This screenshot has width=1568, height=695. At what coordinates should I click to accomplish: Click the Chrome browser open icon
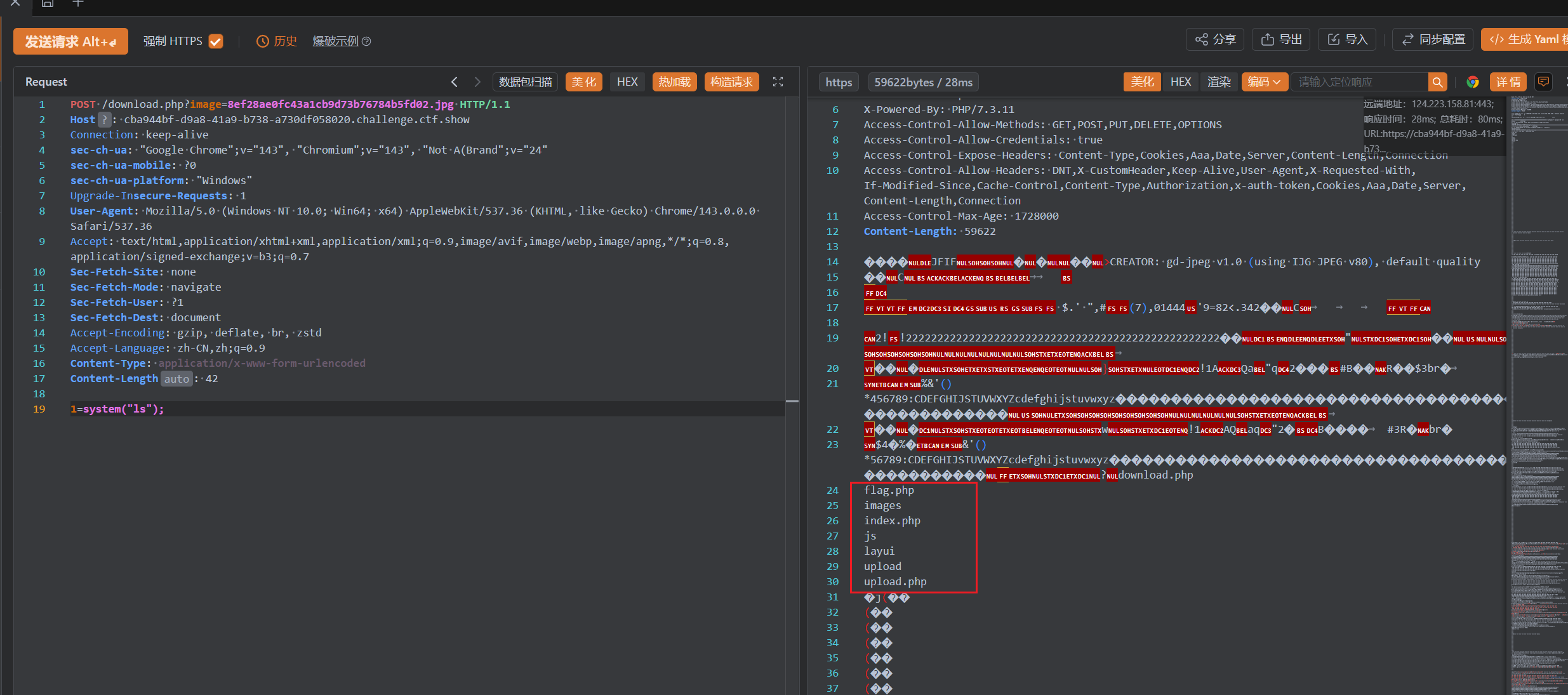(x=1473, y=82)
